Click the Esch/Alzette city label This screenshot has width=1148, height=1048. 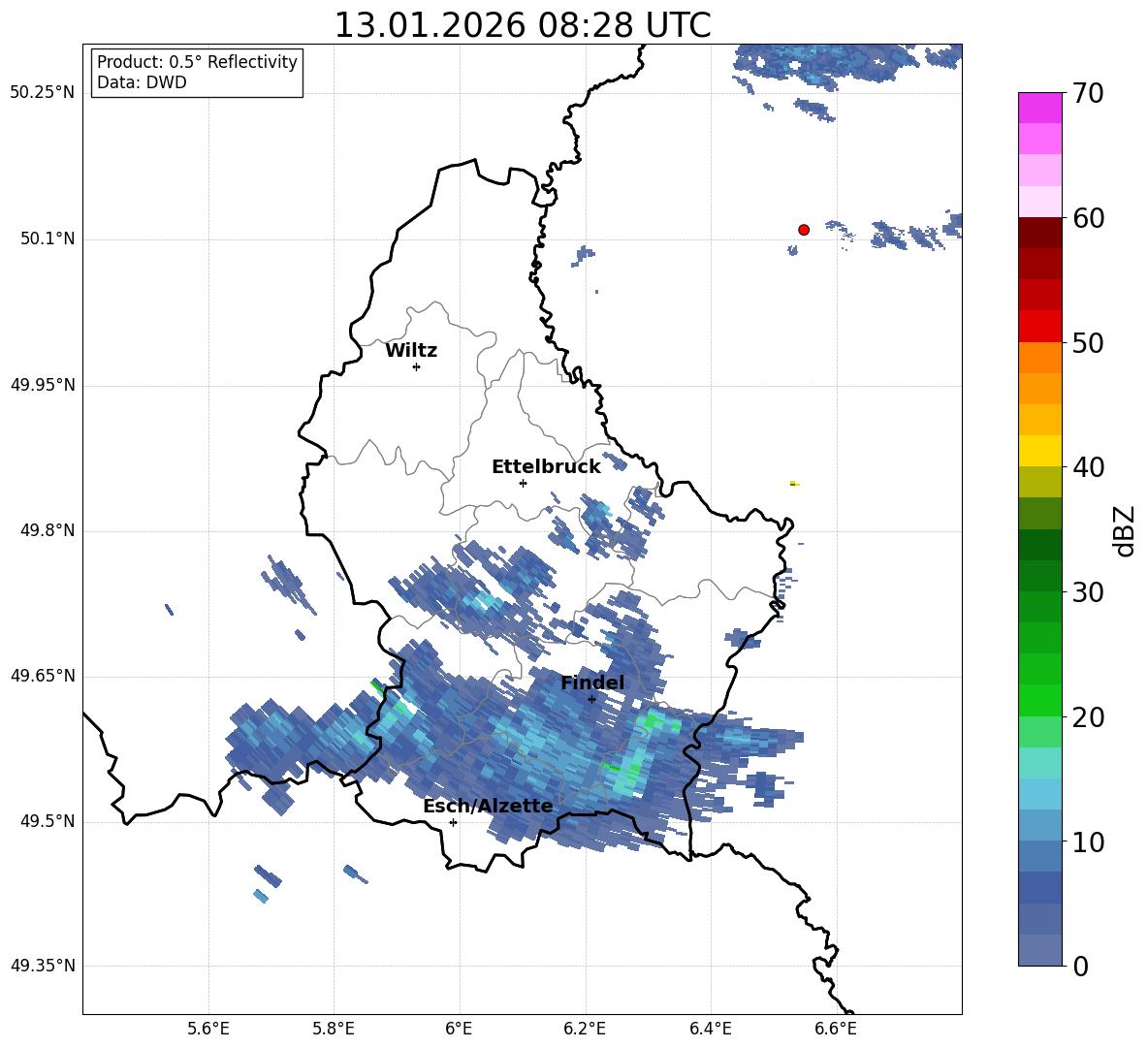click(x=488, y=806)
